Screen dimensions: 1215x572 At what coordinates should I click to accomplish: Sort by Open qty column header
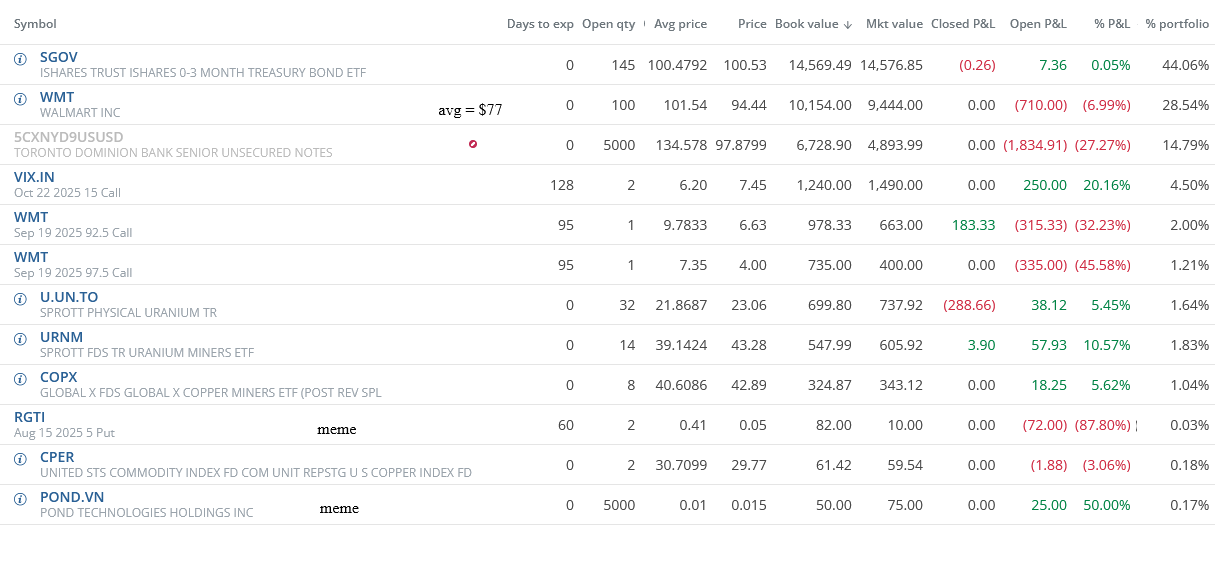tap(608, 24)
